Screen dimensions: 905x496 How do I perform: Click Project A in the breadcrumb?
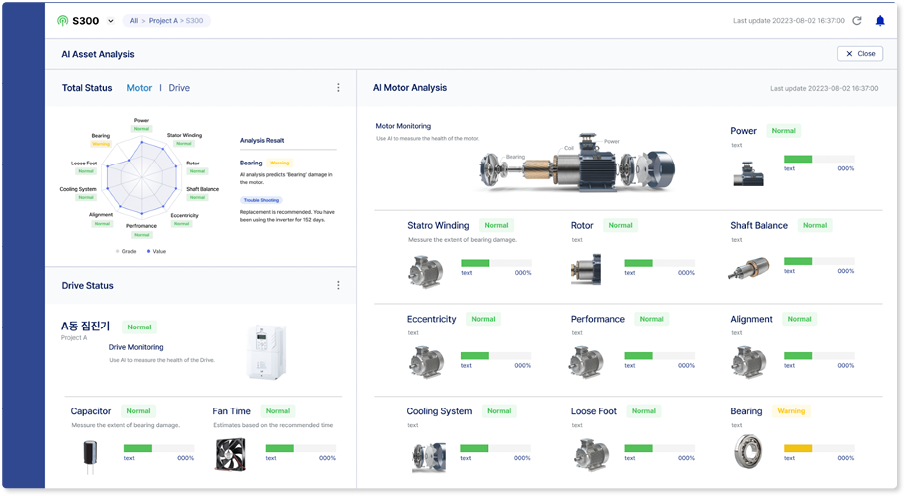(164, 21)
